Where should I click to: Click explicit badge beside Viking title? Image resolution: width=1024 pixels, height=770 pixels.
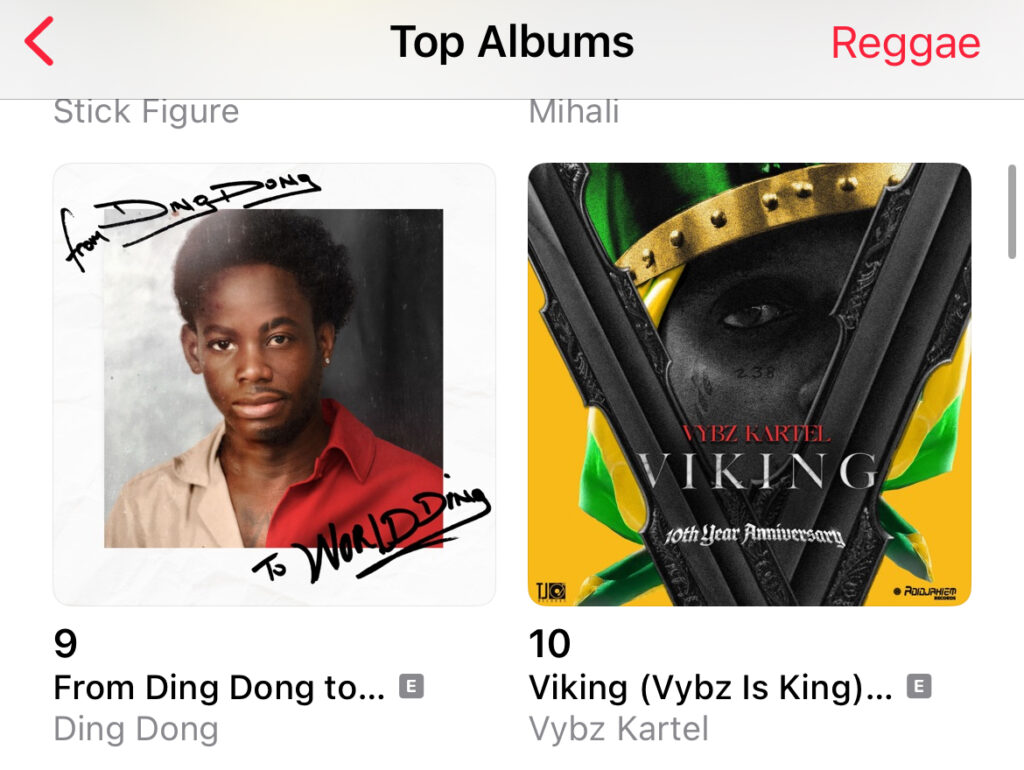coord(919,686)
